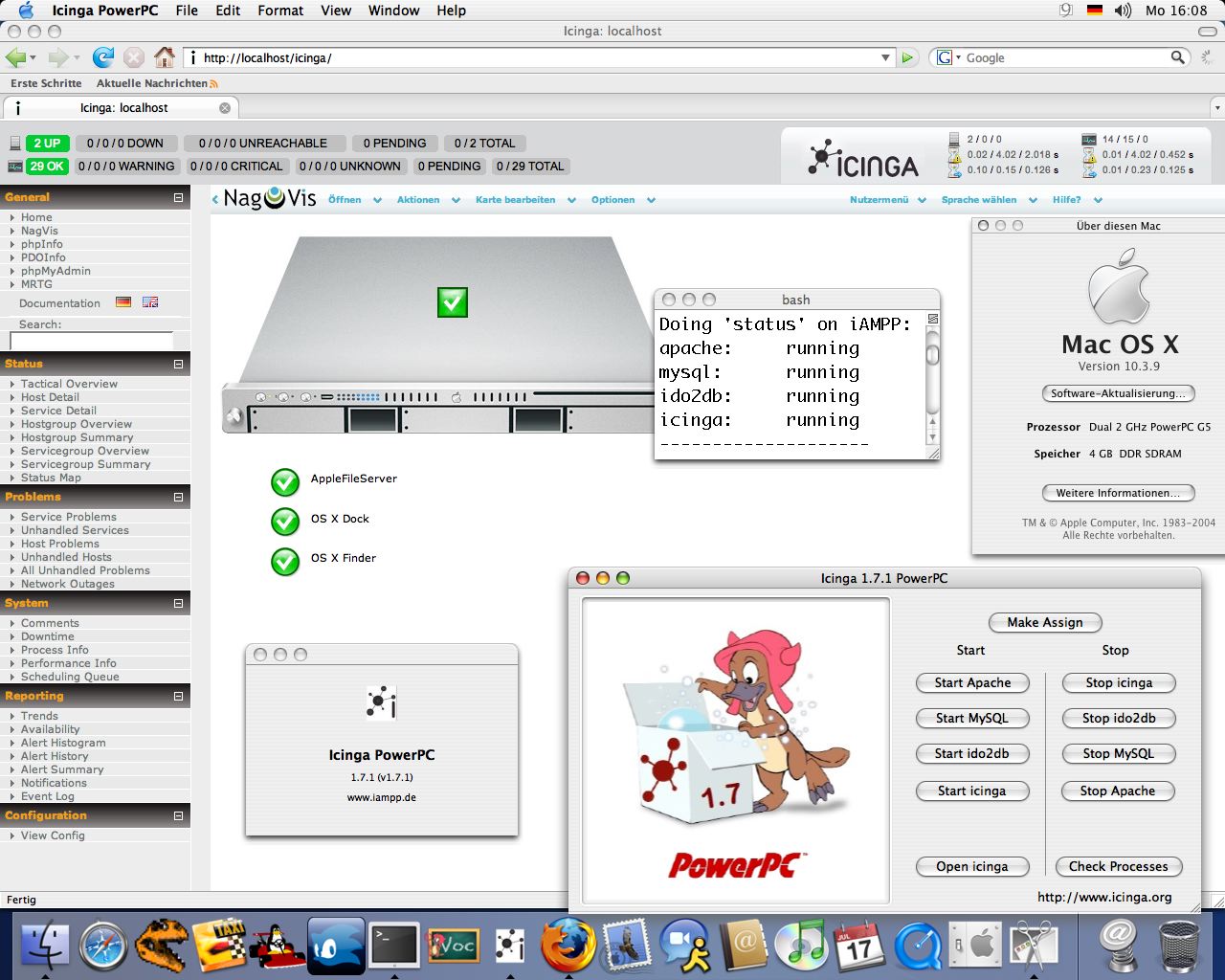Click the Stop MySQL button
1225x980 pixels.
(1119, 753)
